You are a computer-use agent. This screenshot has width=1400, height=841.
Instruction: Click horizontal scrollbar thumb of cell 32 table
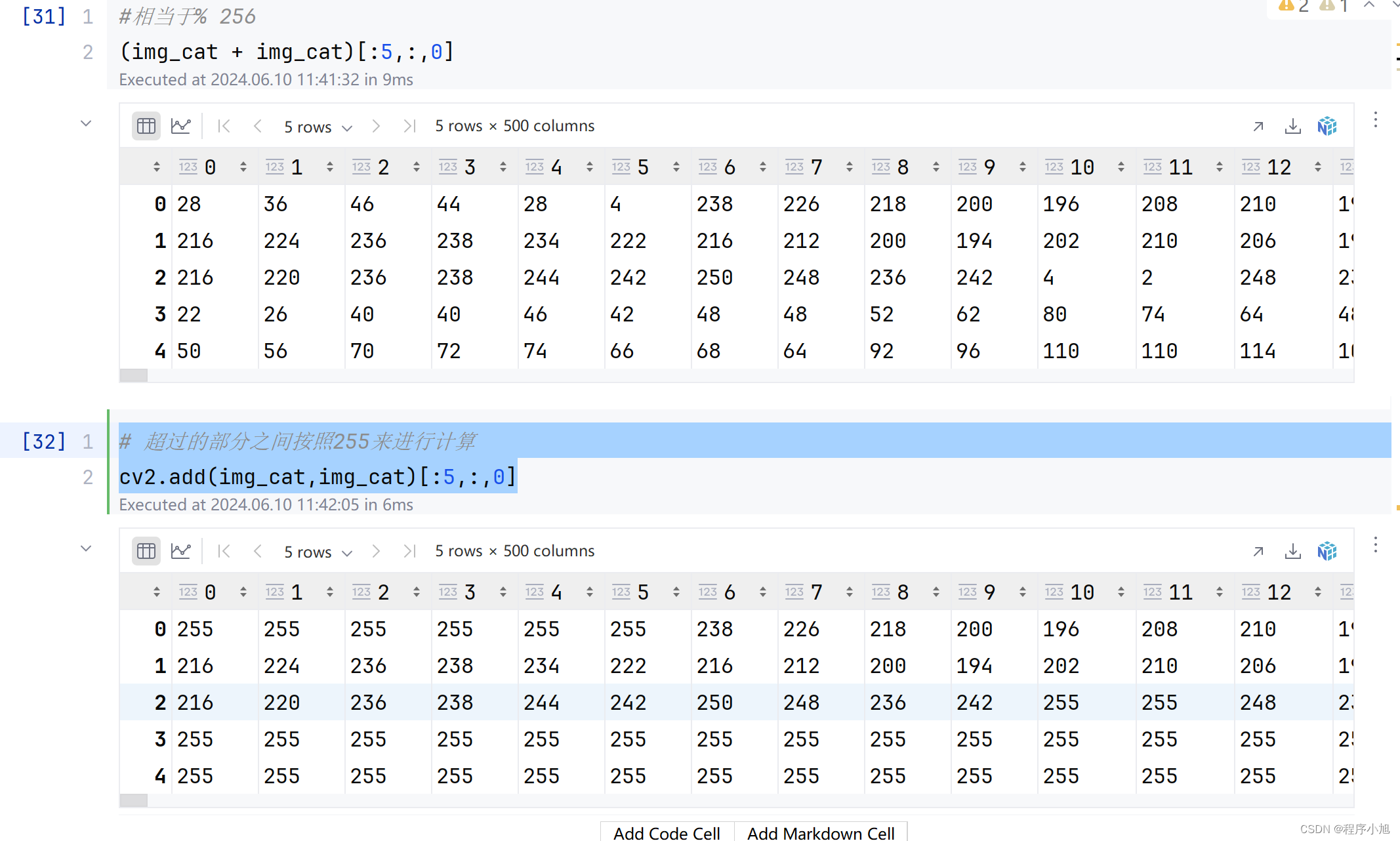pos(134,800)
